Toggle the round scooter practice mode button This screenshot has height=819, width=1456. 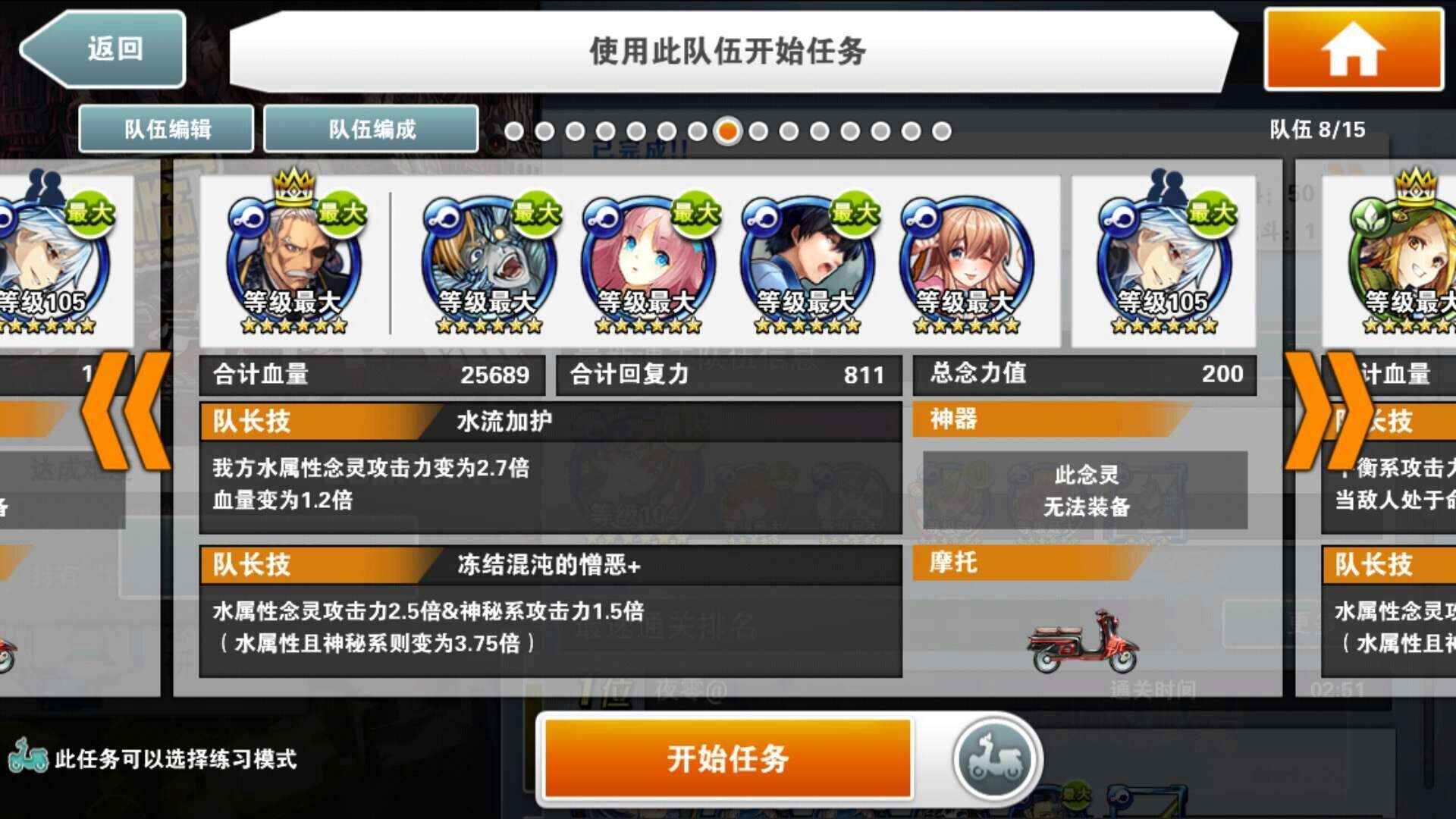996,759
